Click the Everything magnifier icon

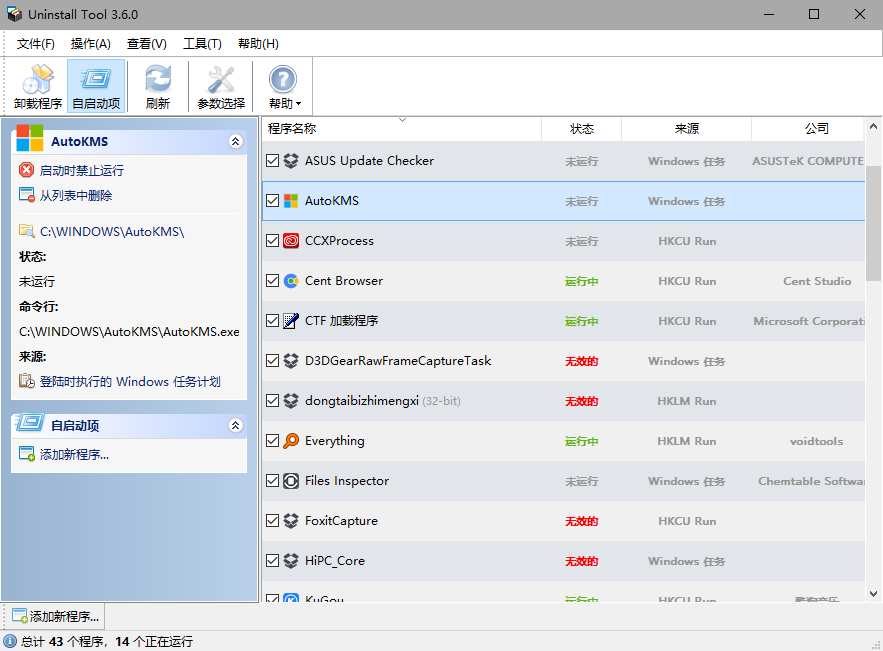coord(291,441)
